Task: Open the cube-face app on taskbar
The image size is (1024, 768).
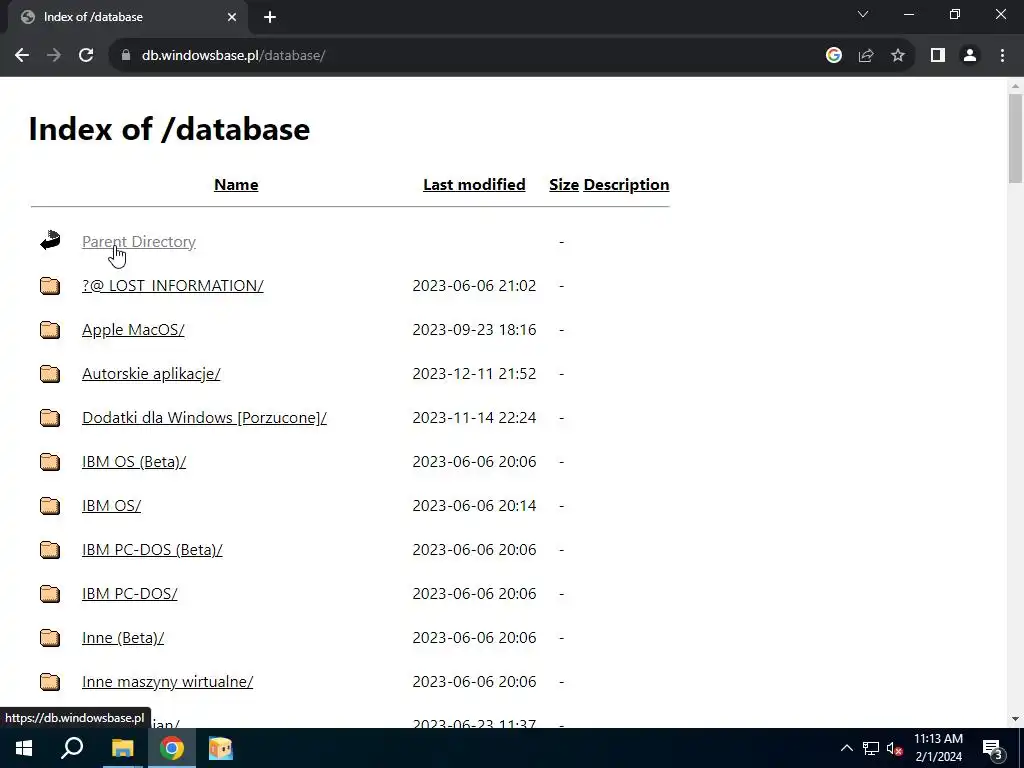Action: (x=221, y=748)
